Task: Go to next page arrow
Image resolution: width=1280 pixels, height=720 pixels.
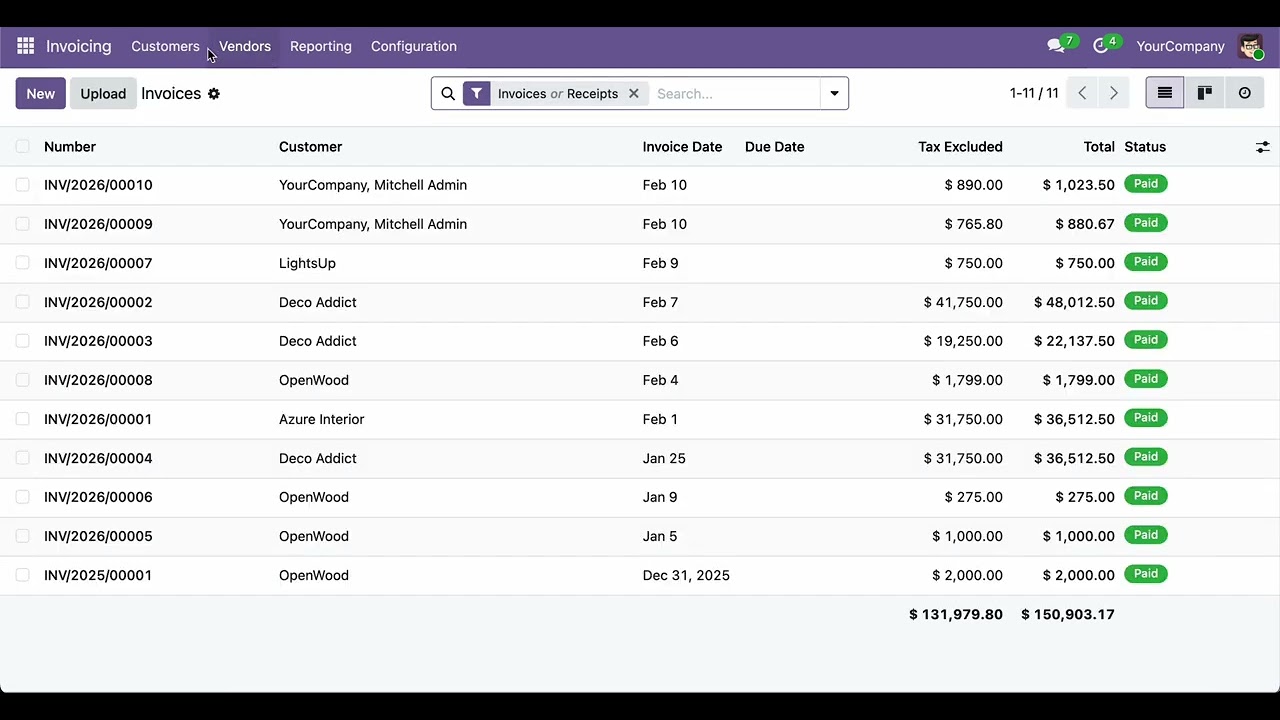Action: (x=1113, y=93)
